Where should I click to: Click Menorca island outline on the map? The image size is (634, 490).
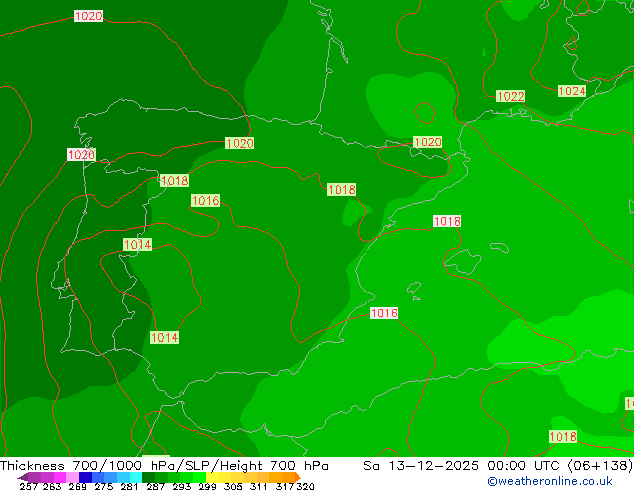tap(499, 247)
